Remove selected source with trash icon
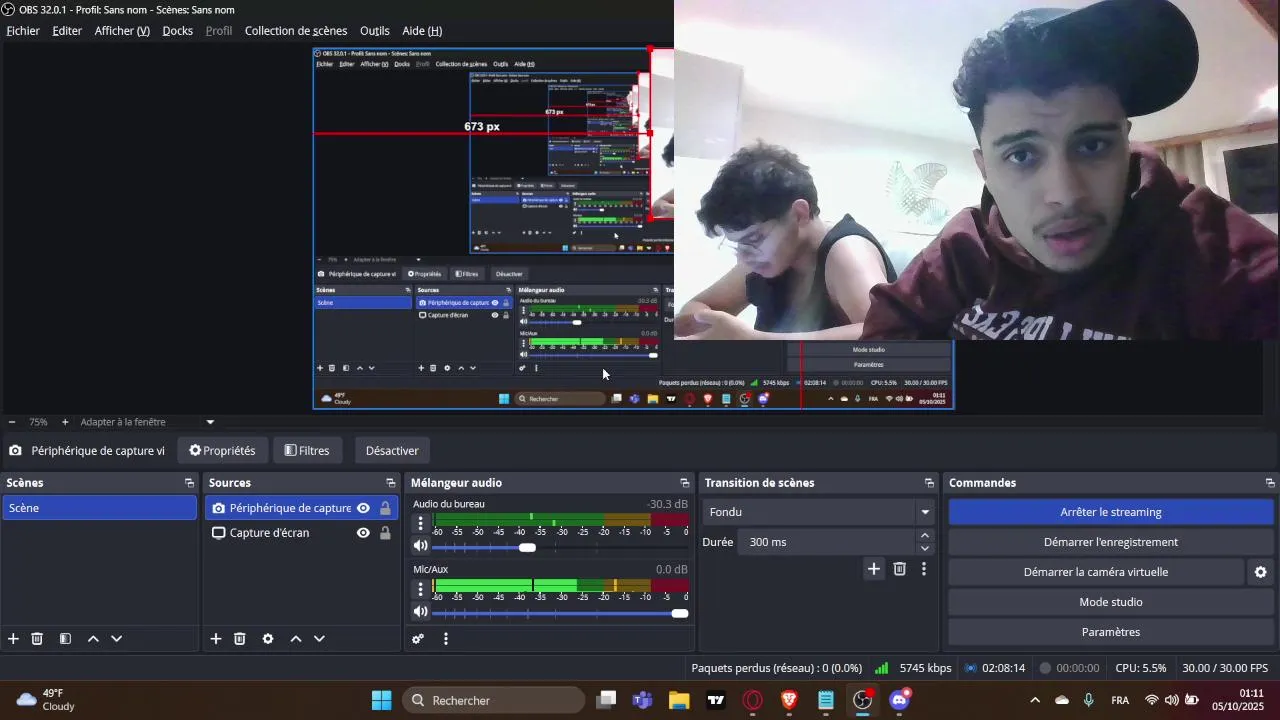The height and width of the screenshot is (720, 1280). 240,639
